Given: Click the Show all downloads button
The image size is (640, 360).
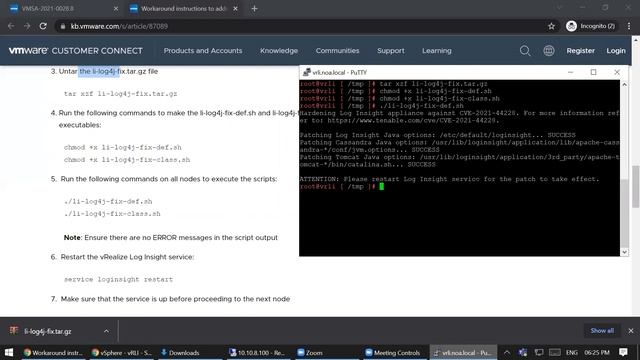Looking at the screenshot, I should point(602,331).
